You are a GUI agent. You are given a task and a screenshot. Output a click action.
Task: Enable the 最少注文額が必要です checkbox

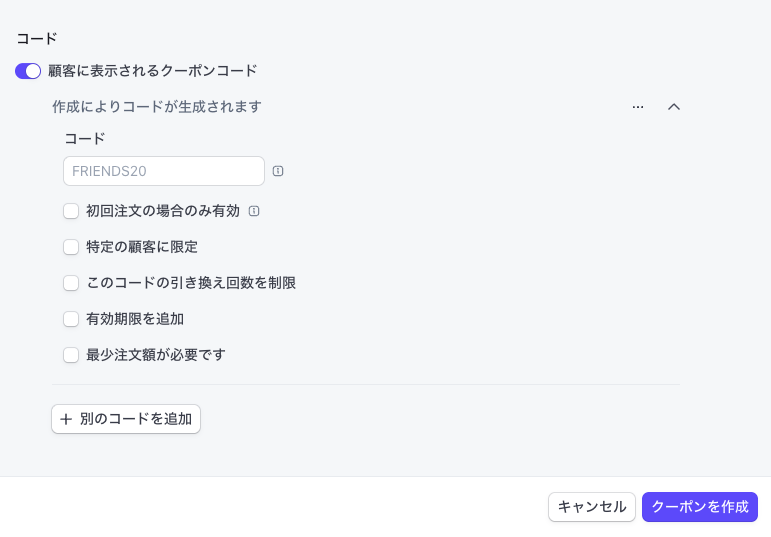[71, 355]
